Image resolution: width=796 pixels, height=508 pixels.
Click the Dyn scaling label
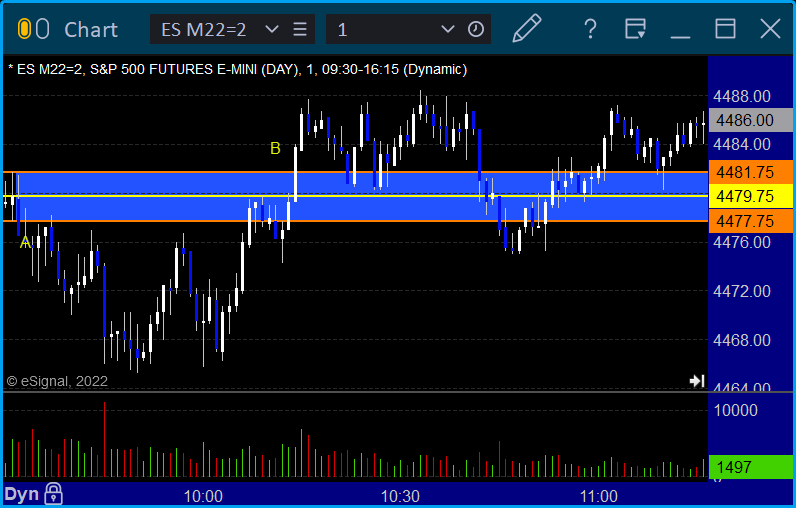point(22,494)
